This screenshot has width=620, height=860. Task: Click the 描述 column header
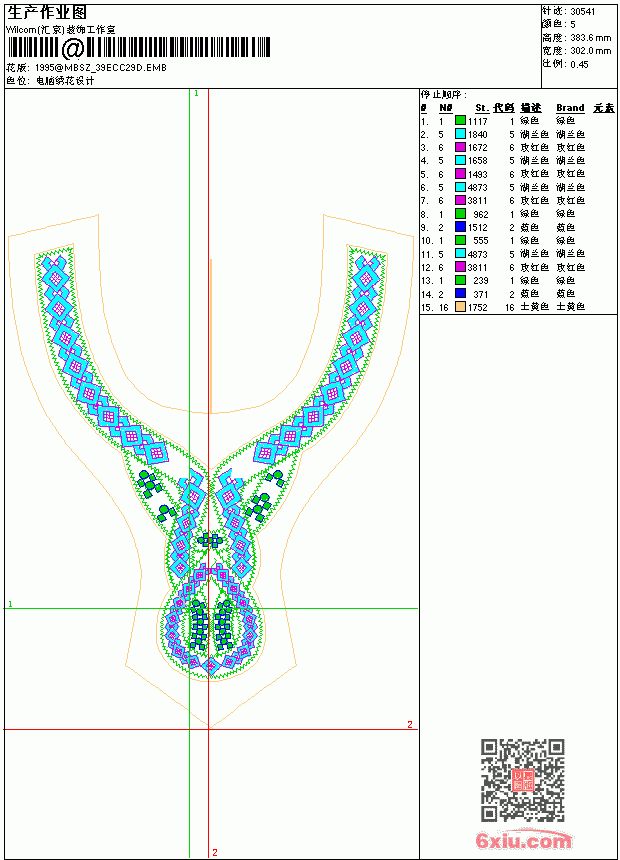coord(531,108)
